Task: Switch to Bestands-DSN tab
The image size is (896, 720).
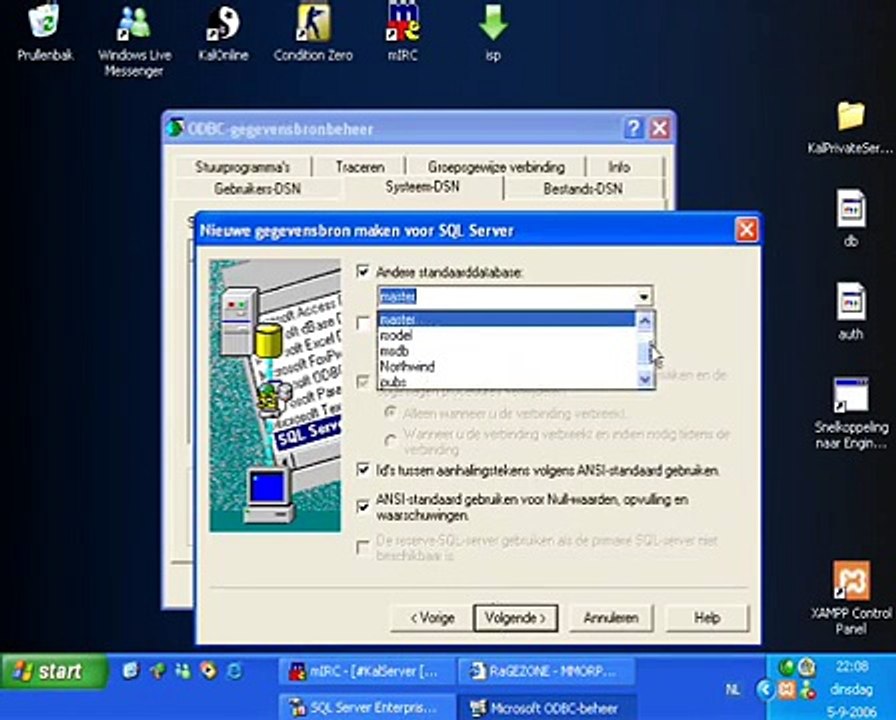Action: (x=583, y=189)
